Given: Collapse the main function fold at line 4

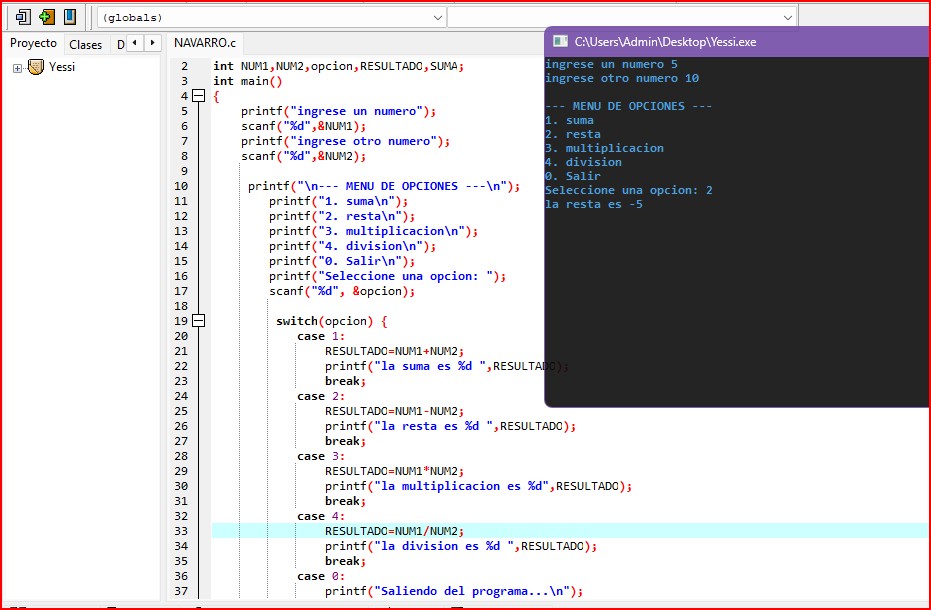Looking at the screenshot, I should (x=198, y=96).
